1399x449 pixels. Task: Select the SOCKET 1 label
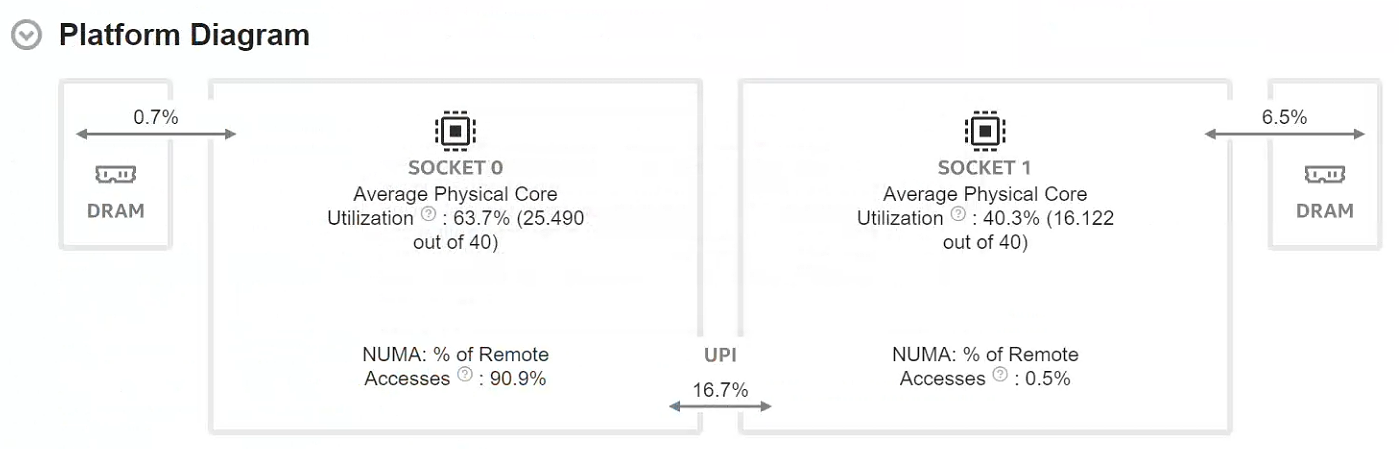pos(985,168)
